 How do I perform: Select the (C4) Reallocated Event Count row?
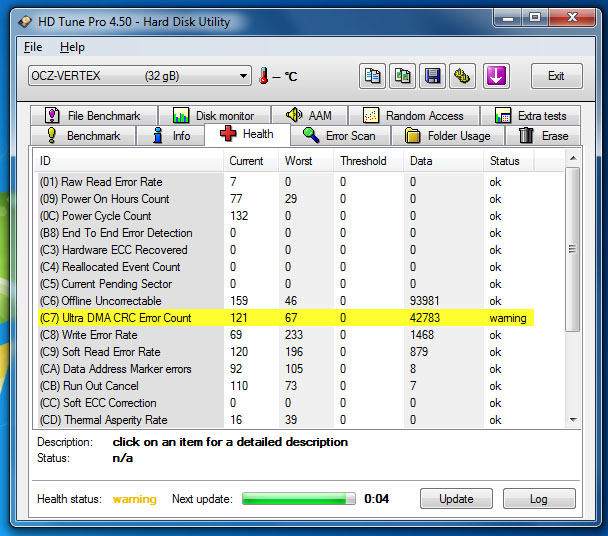(x=286, y=267)
